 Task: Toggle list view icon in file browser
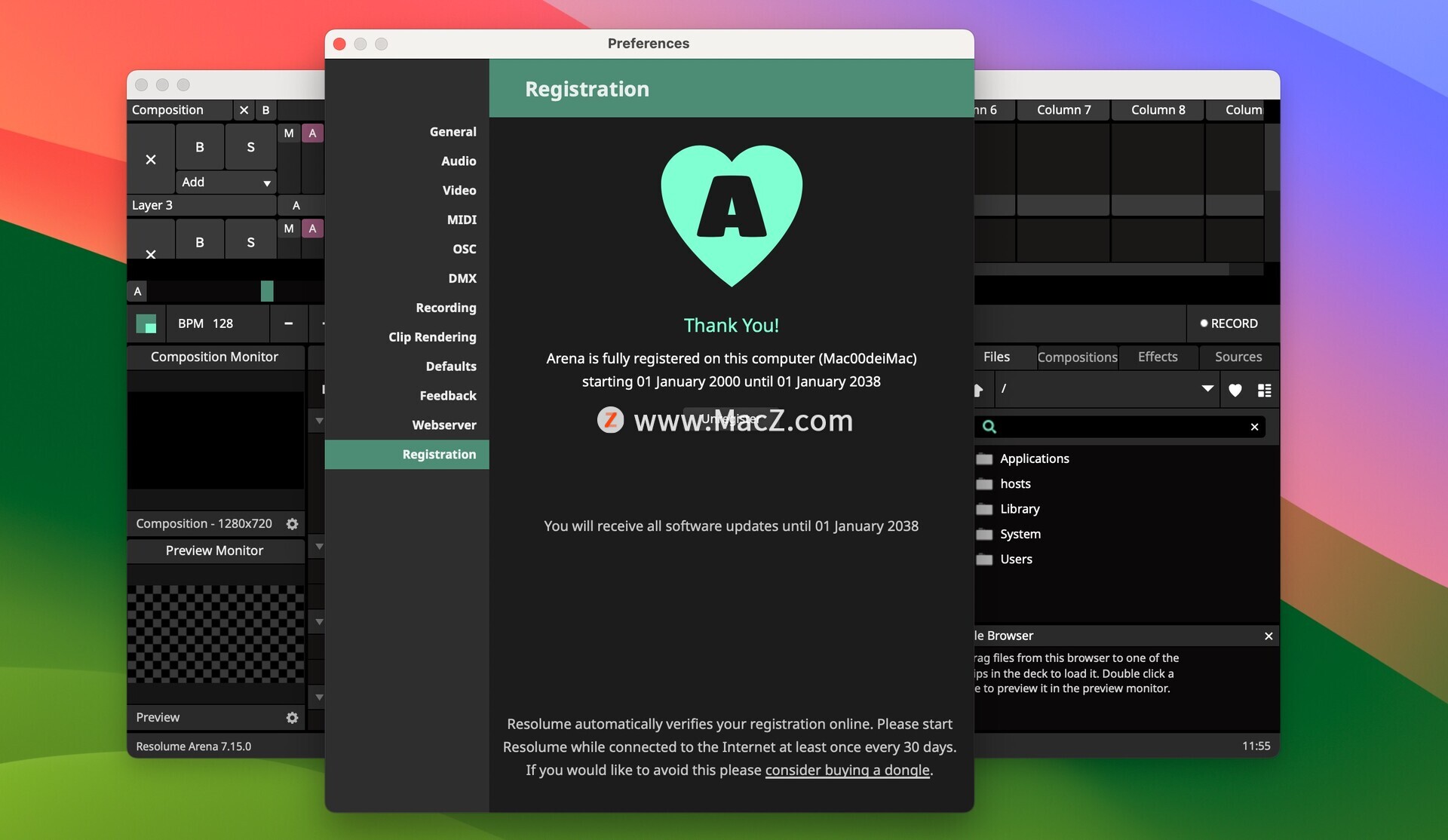[x=1265, y=391]
